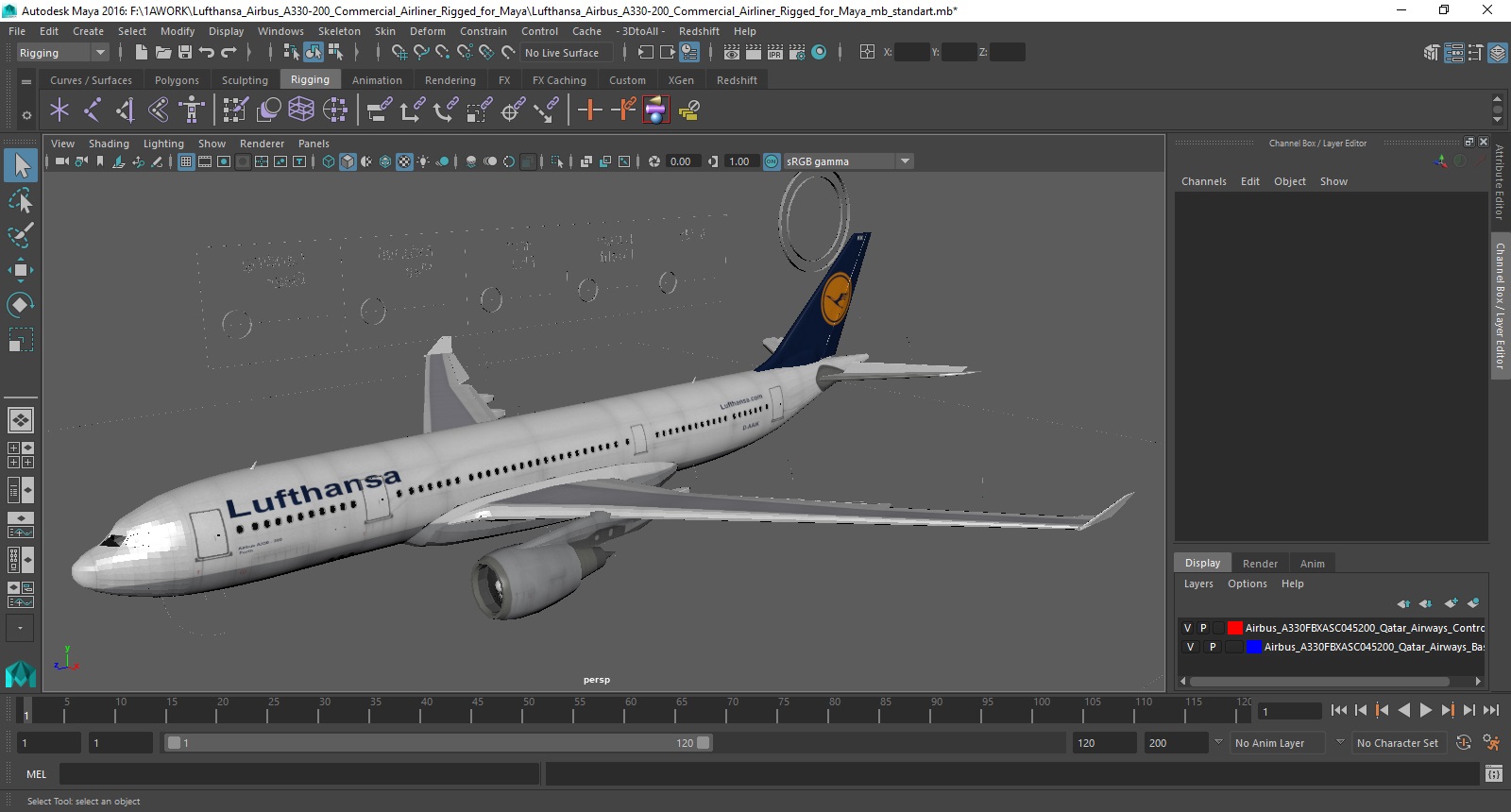Click the time range slider bar

pyautogui.click(x=439, y=743)
